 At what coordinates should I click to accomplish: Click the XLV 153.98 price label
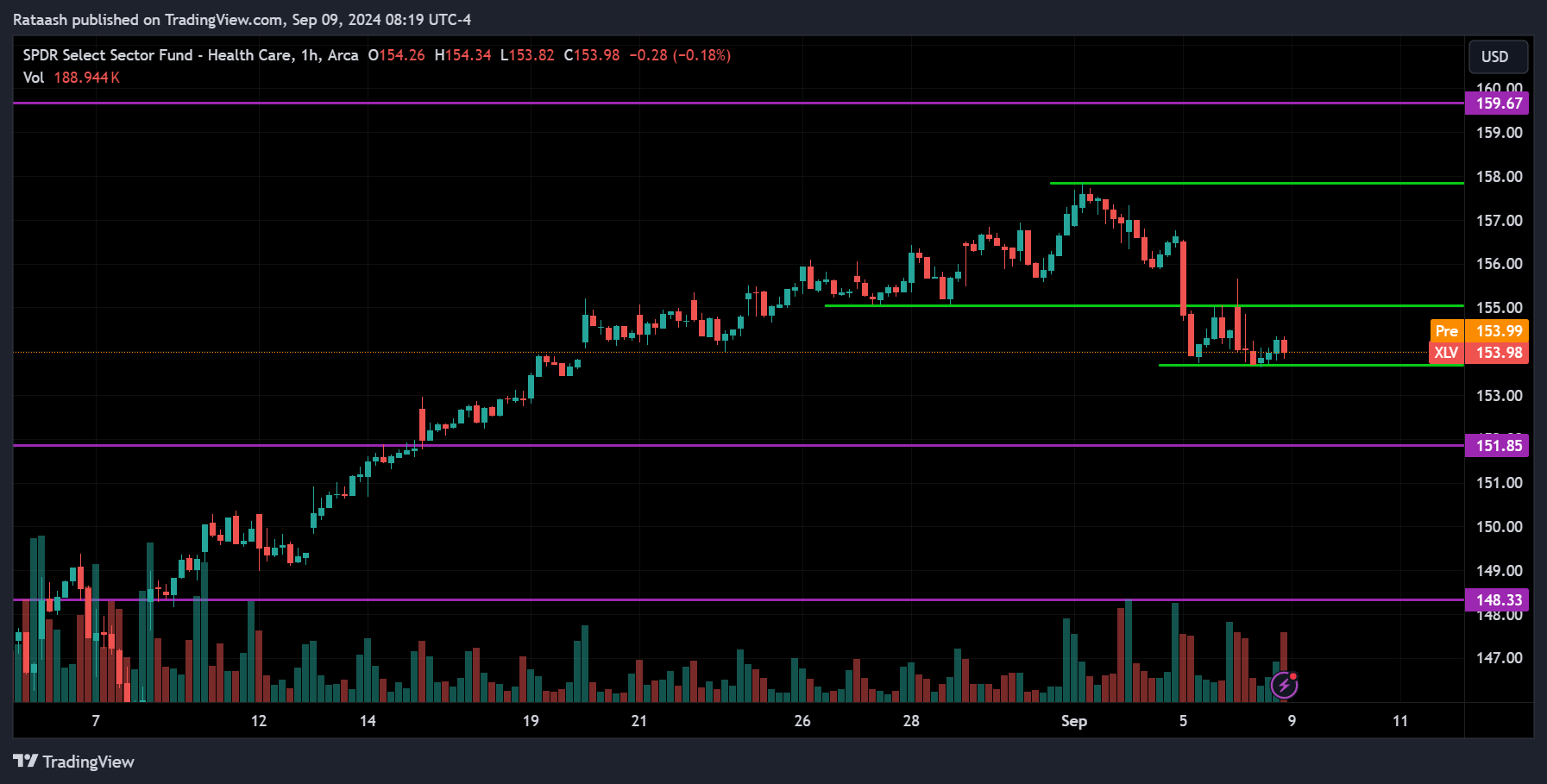[1479, 353]
